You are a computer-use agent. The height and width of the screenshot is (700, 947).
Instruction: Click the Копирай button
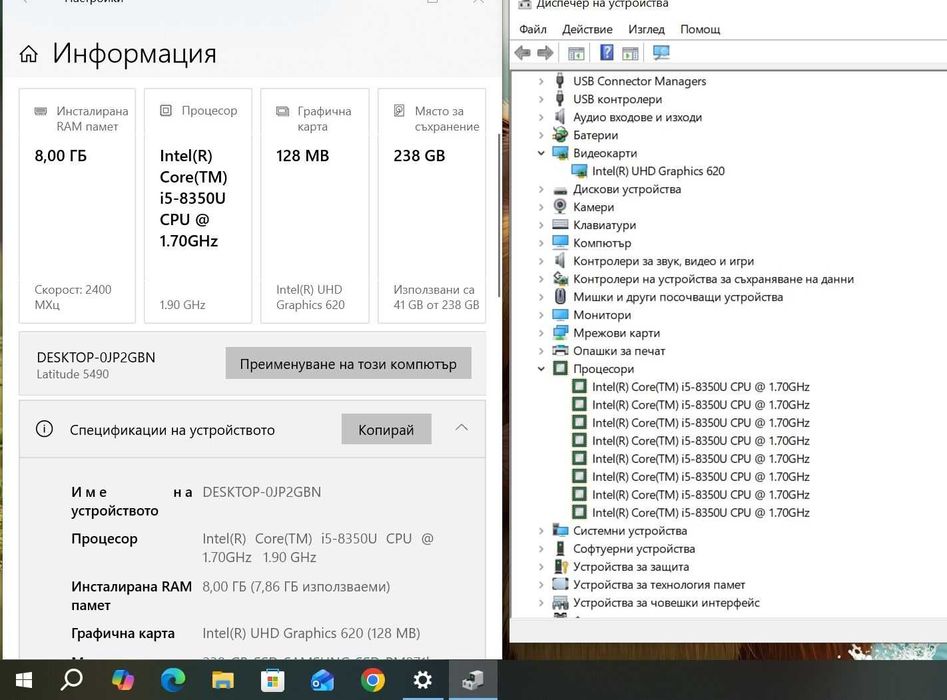tap(386, 429)
